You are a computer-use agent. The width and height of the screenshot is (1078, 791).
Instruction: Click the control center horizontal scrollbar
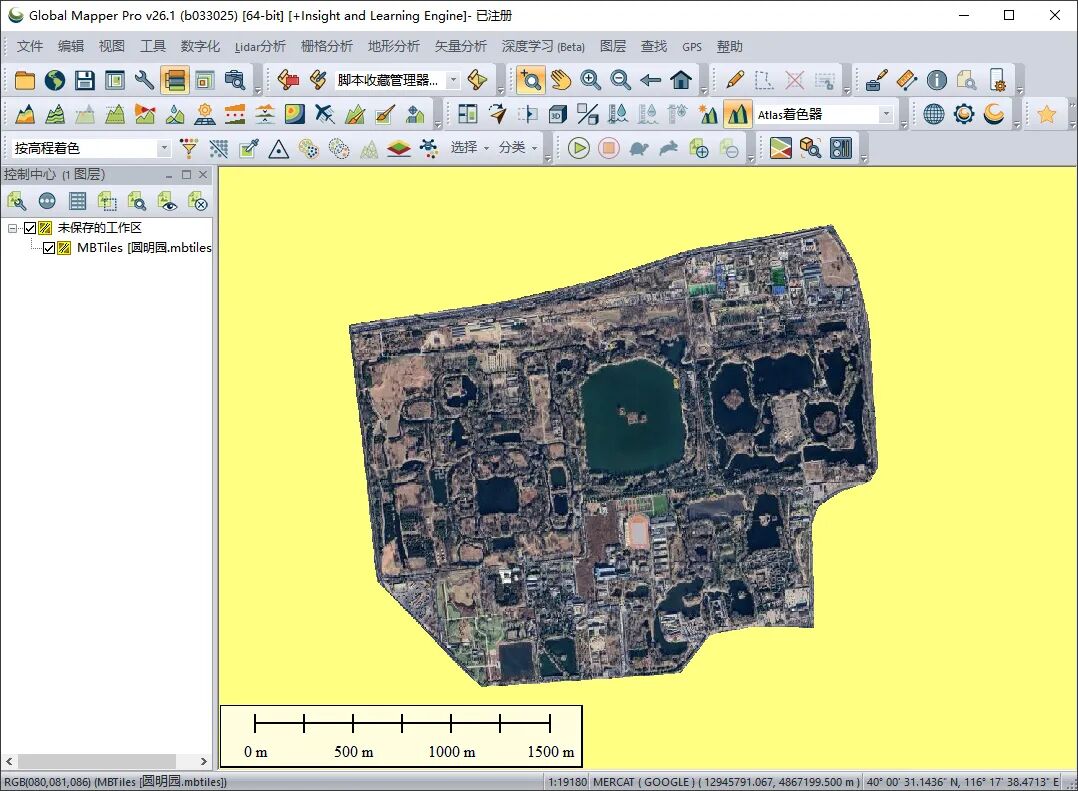[107, 761]
